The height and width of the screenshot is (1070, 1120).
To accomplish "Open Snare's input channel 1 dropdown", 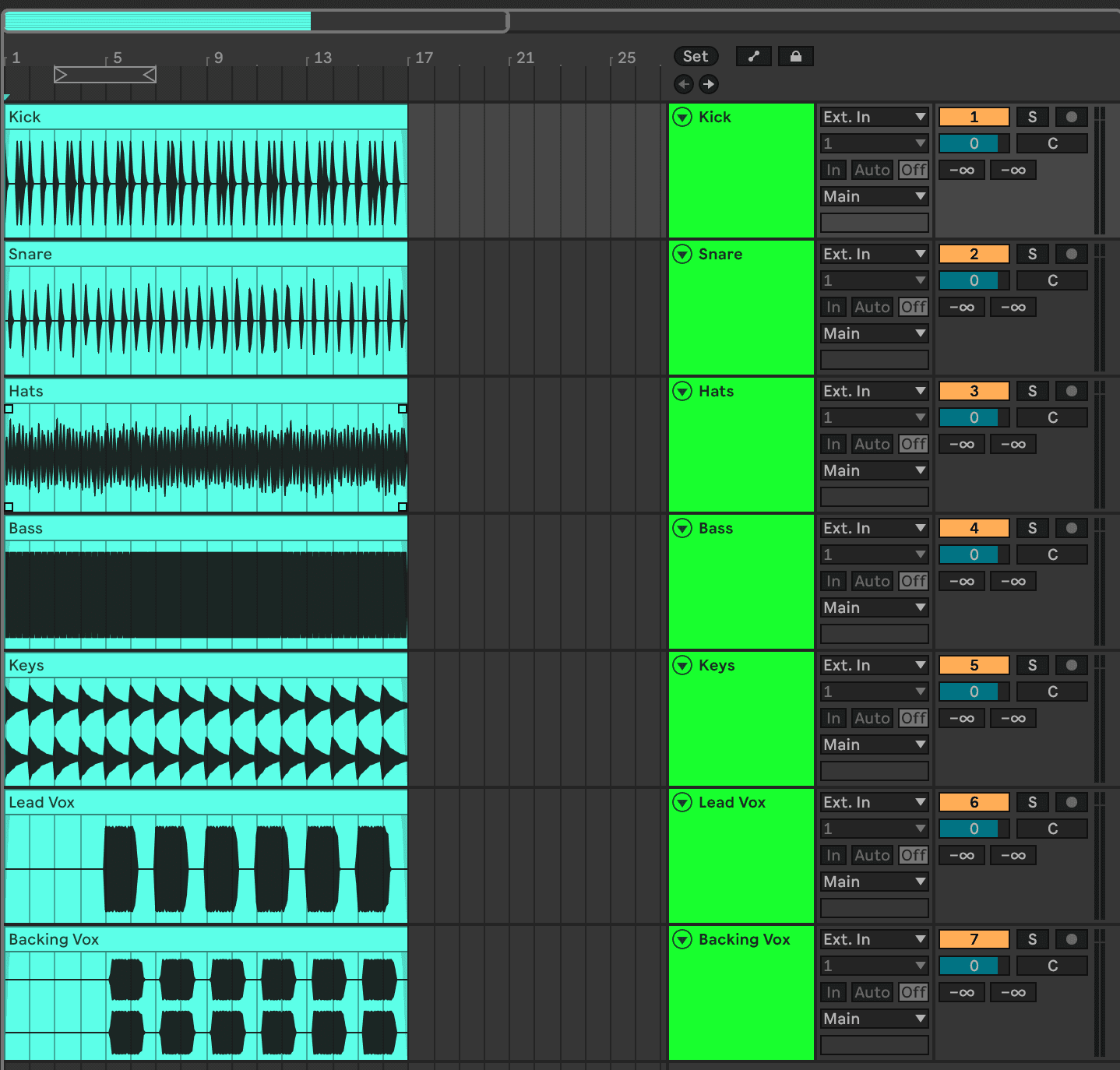I will [x=875, y=280].
